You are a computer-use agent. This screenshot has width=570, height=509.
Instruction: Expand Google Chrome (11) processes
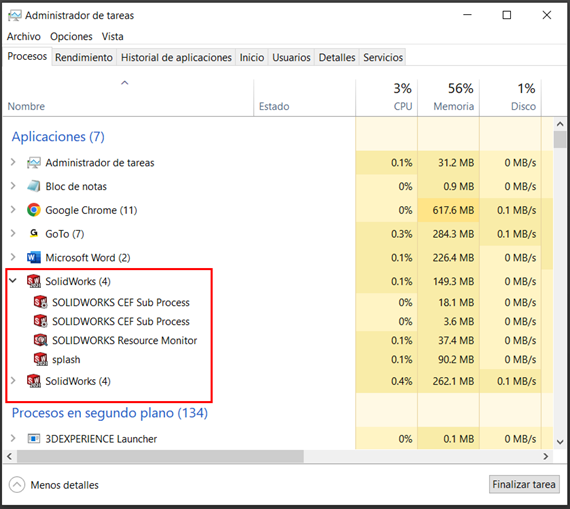[x=13, y=210]
